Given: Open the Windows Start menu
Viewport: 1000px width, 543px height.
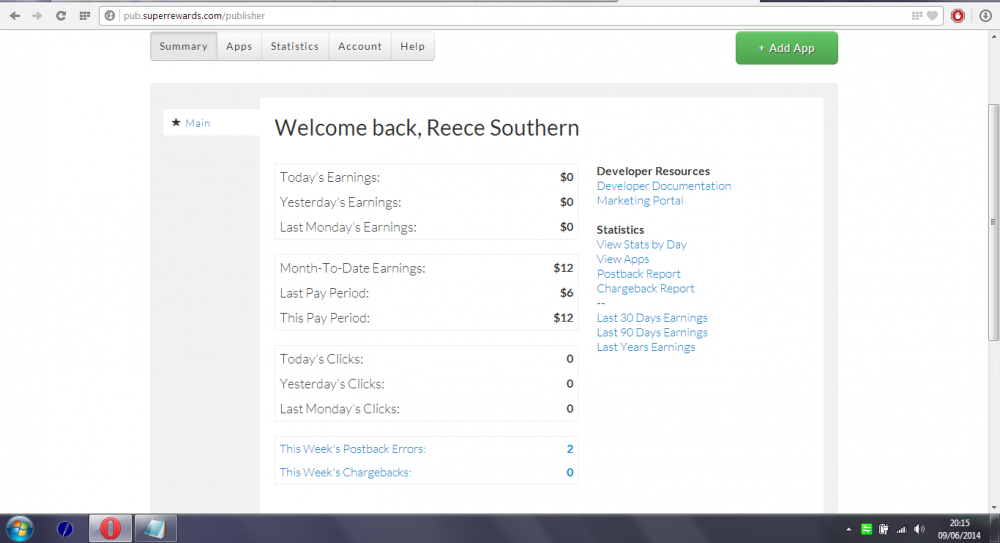Looking at the screenshot, I should [x=20, y=528].
